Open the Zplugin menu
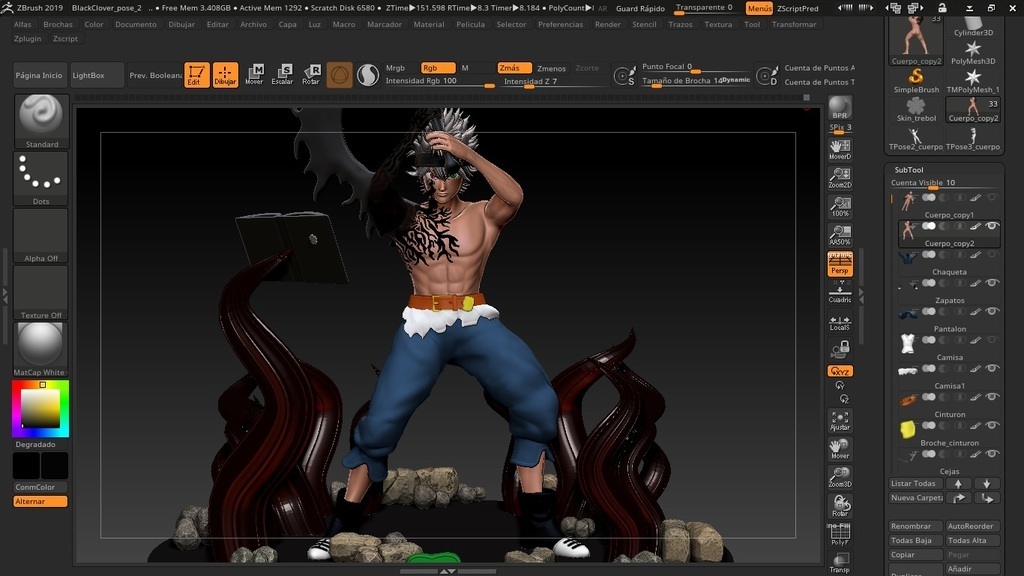Screen dimensions: 1024x576 click(x=27, y=39)
